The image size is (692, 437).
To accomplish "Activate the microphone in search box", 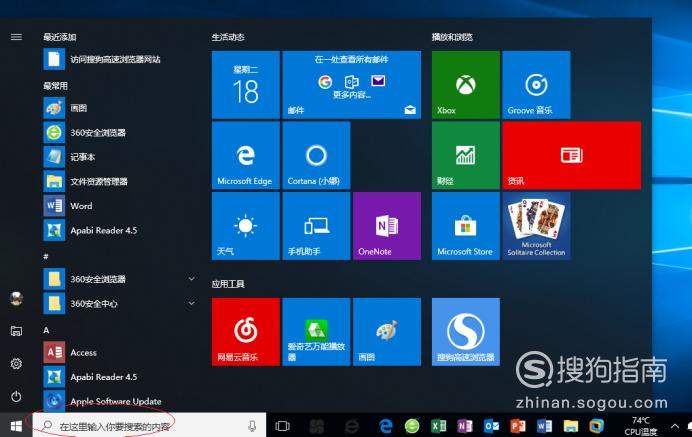I will point(252,426).
